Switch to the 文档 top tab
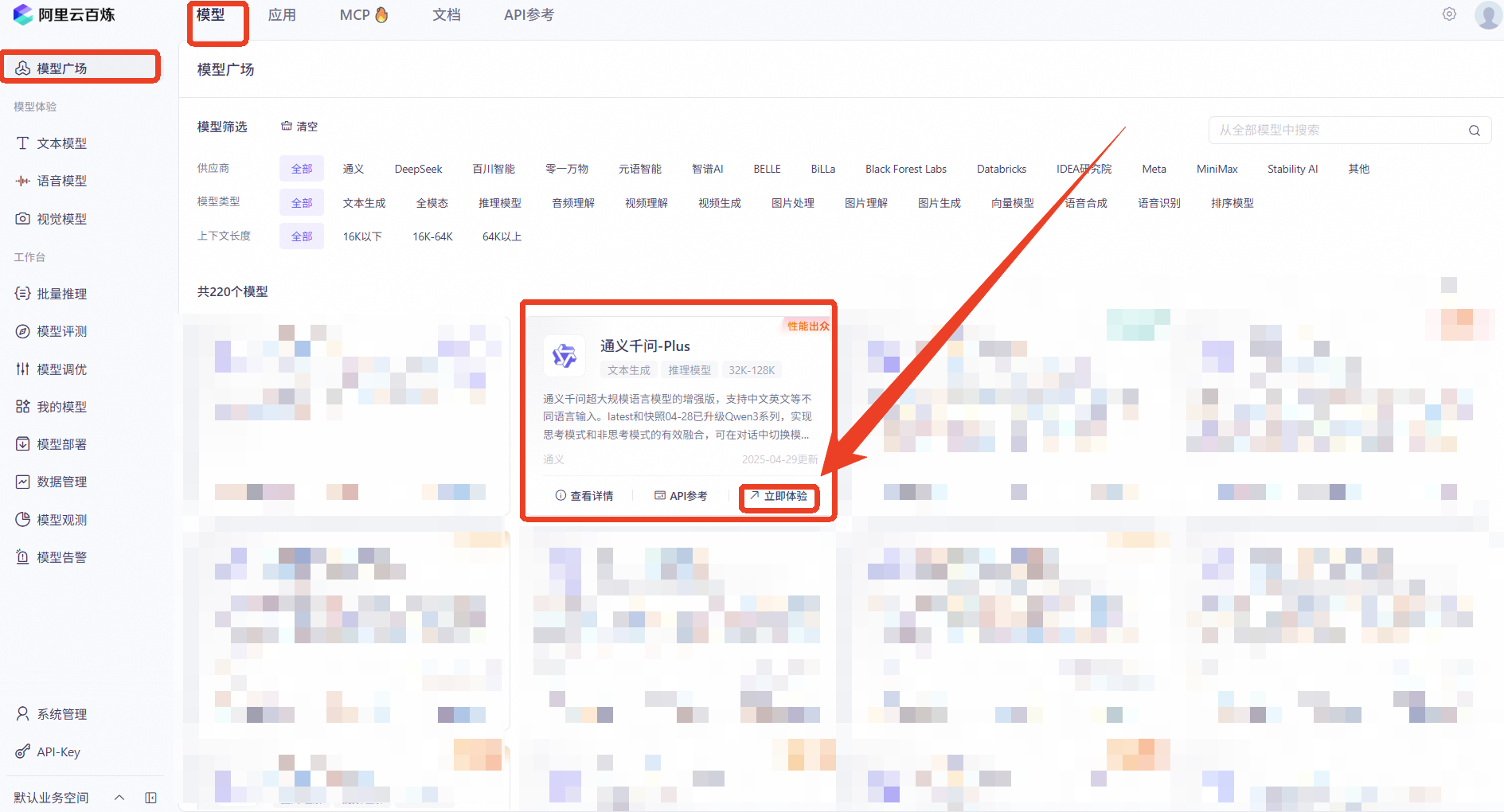Viewport: 1504px width, 812px height. click(447, 14)
